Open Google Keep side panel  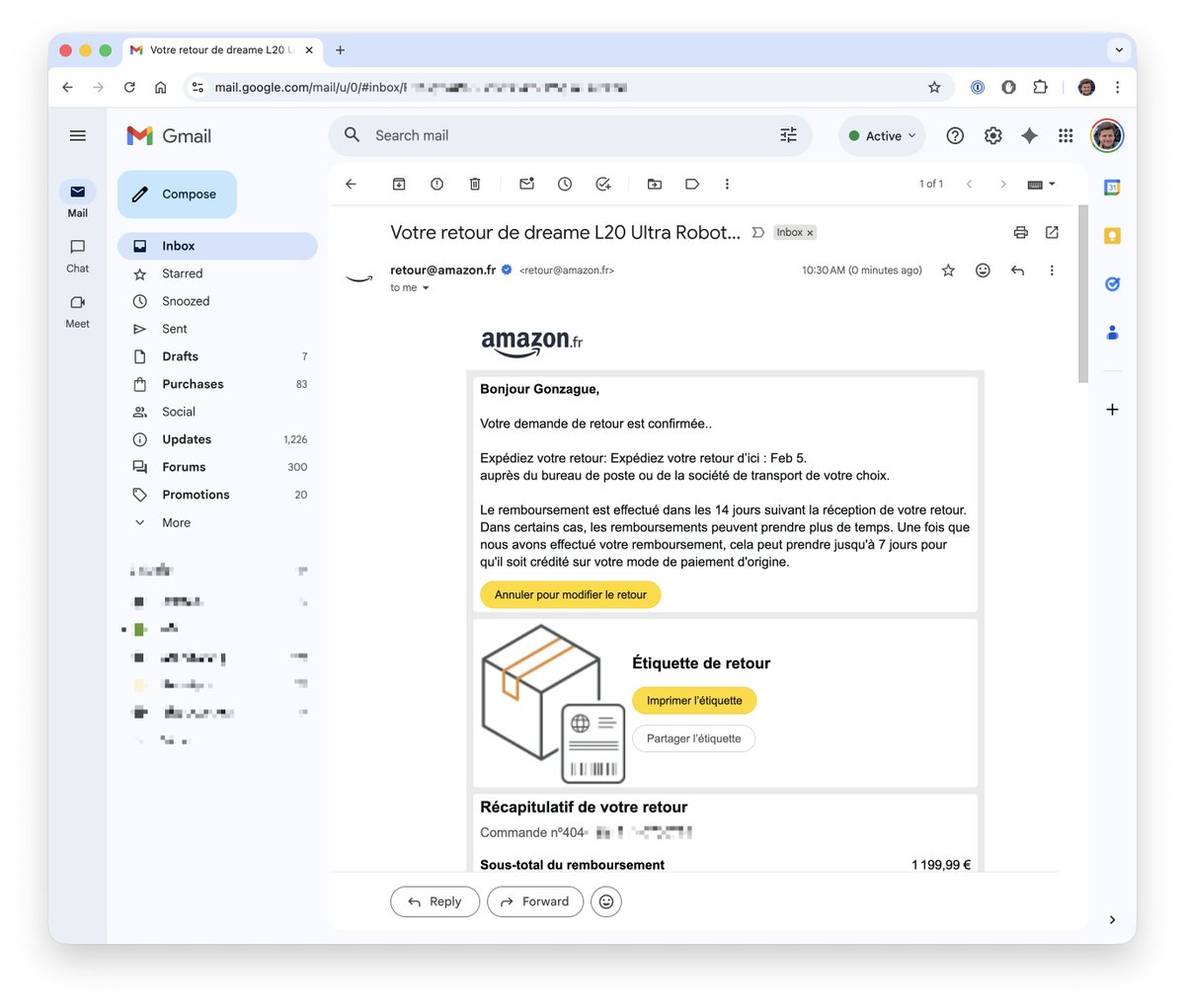(1112, 236)
